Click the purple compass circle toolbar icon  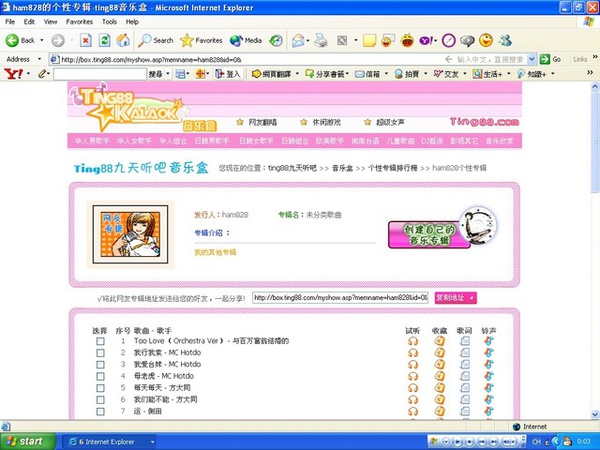448,41
